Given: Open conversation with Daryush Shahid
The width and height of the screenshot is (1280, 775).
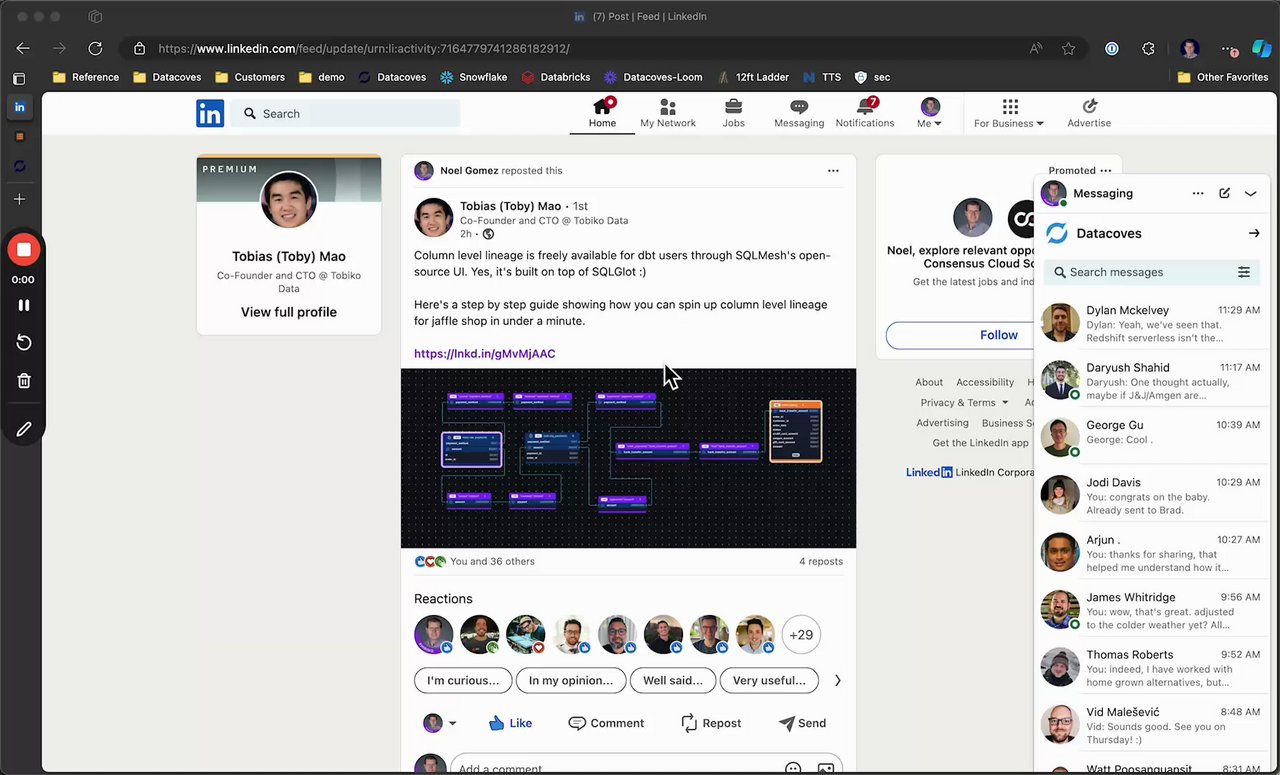Looking at the screenshot, I should [1152, 380].
